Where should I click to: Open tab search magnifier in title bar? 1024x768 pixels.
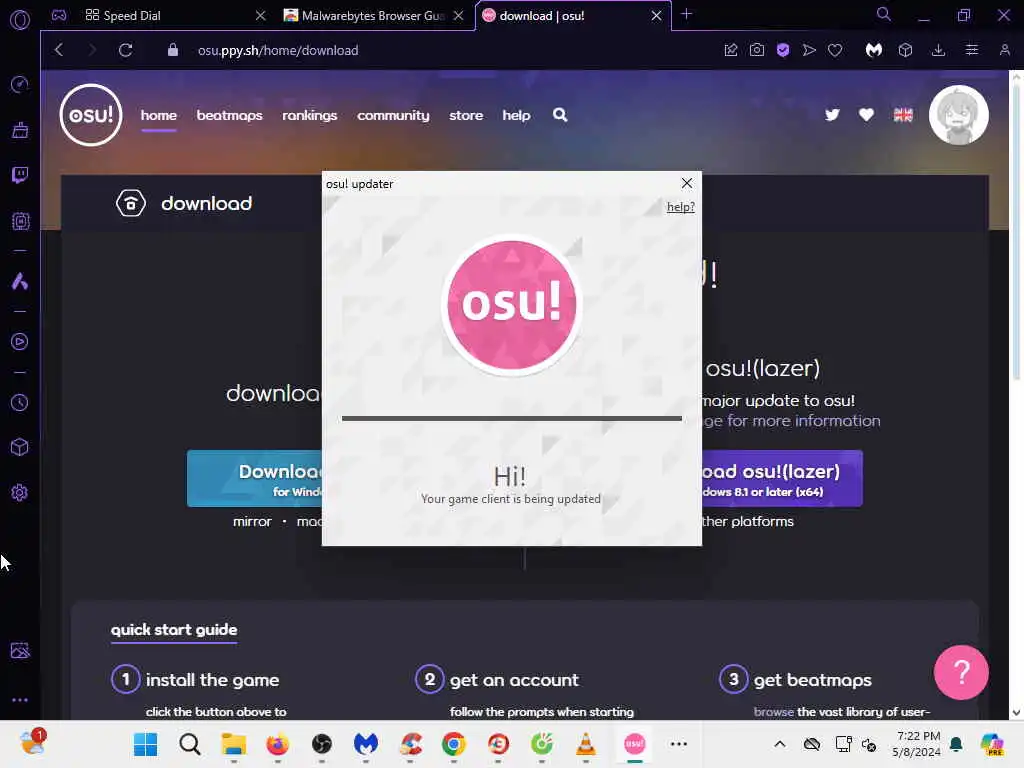884,14
